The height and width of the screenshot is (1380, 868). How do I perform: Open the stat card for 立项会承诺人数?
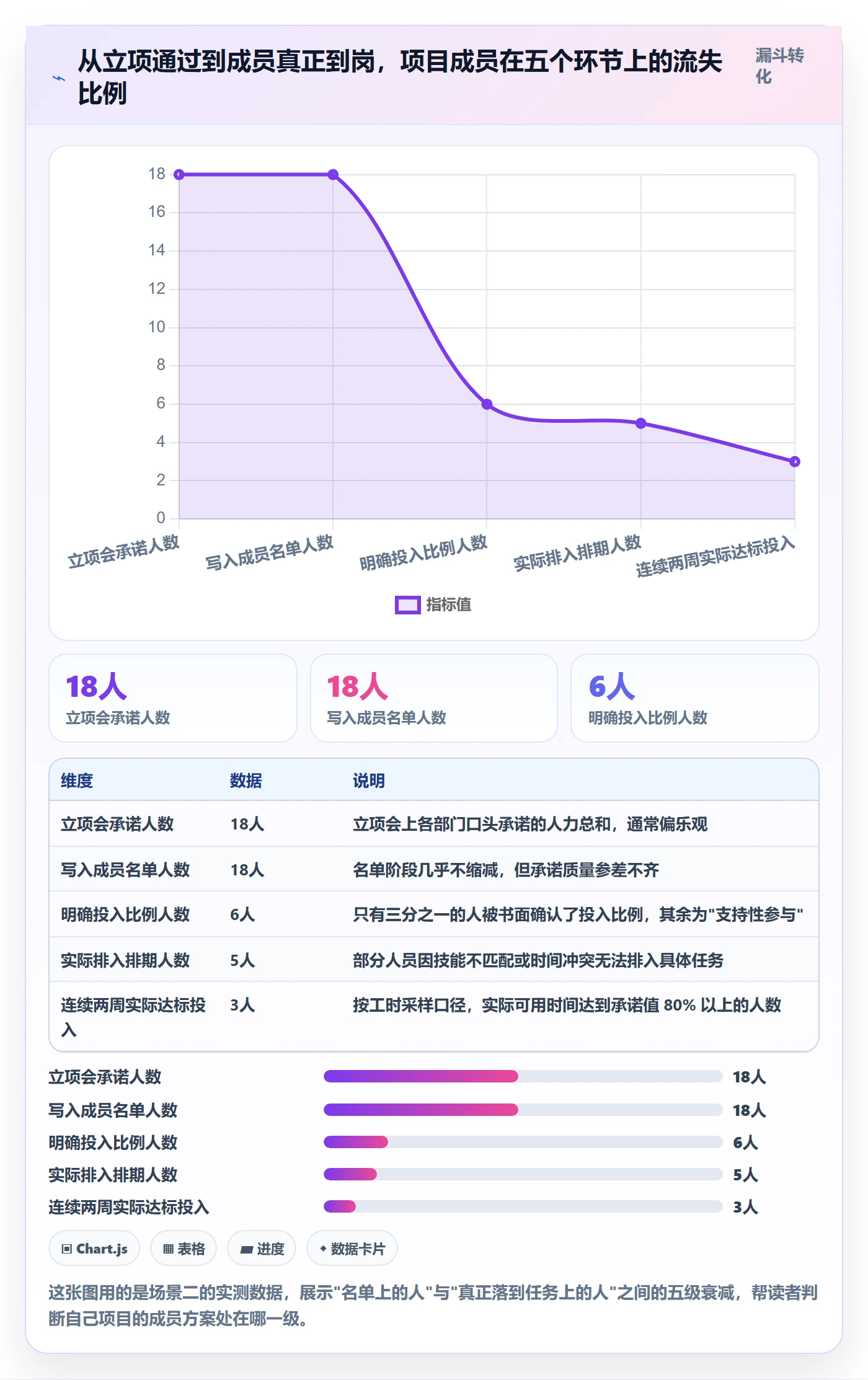coord(173,698)
